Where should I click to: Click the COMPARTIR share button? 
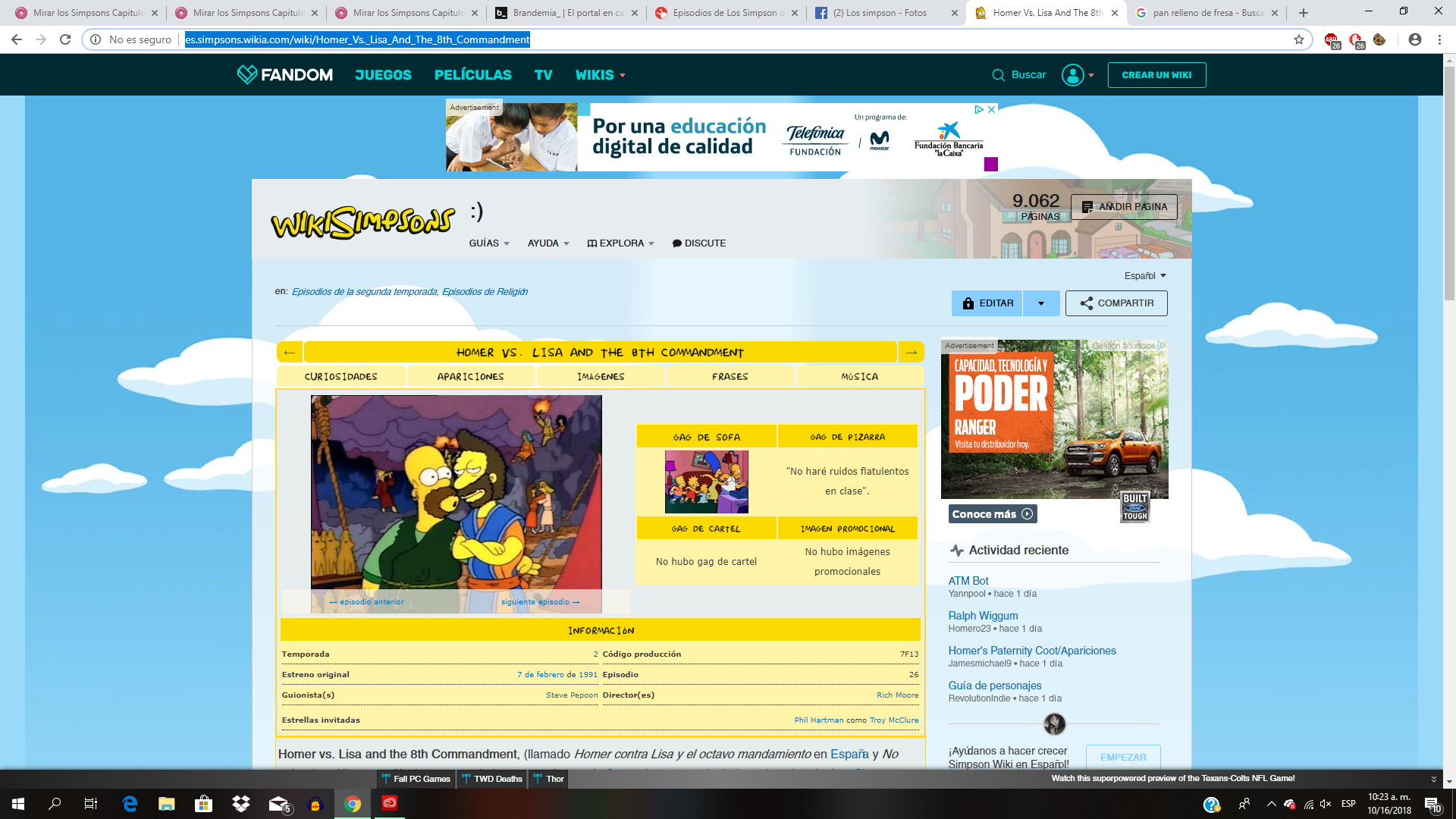(1116, 303)
